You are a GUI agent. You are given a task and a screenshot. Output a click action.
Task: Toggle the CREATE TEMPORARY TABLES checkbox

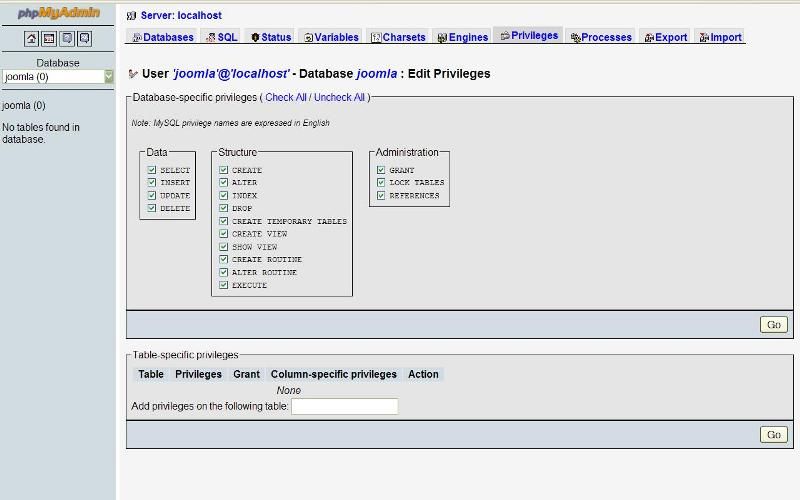pyautogui.click(x=224, y=221)
